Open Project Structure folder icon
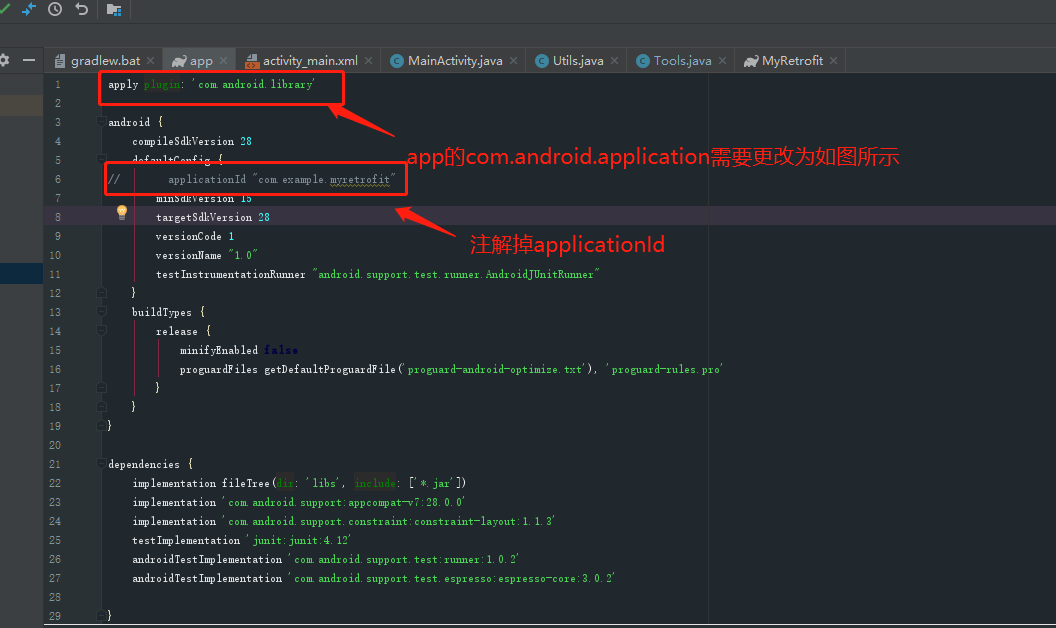The height and width of the screenshot is (628, 1056). coord(114,9)
